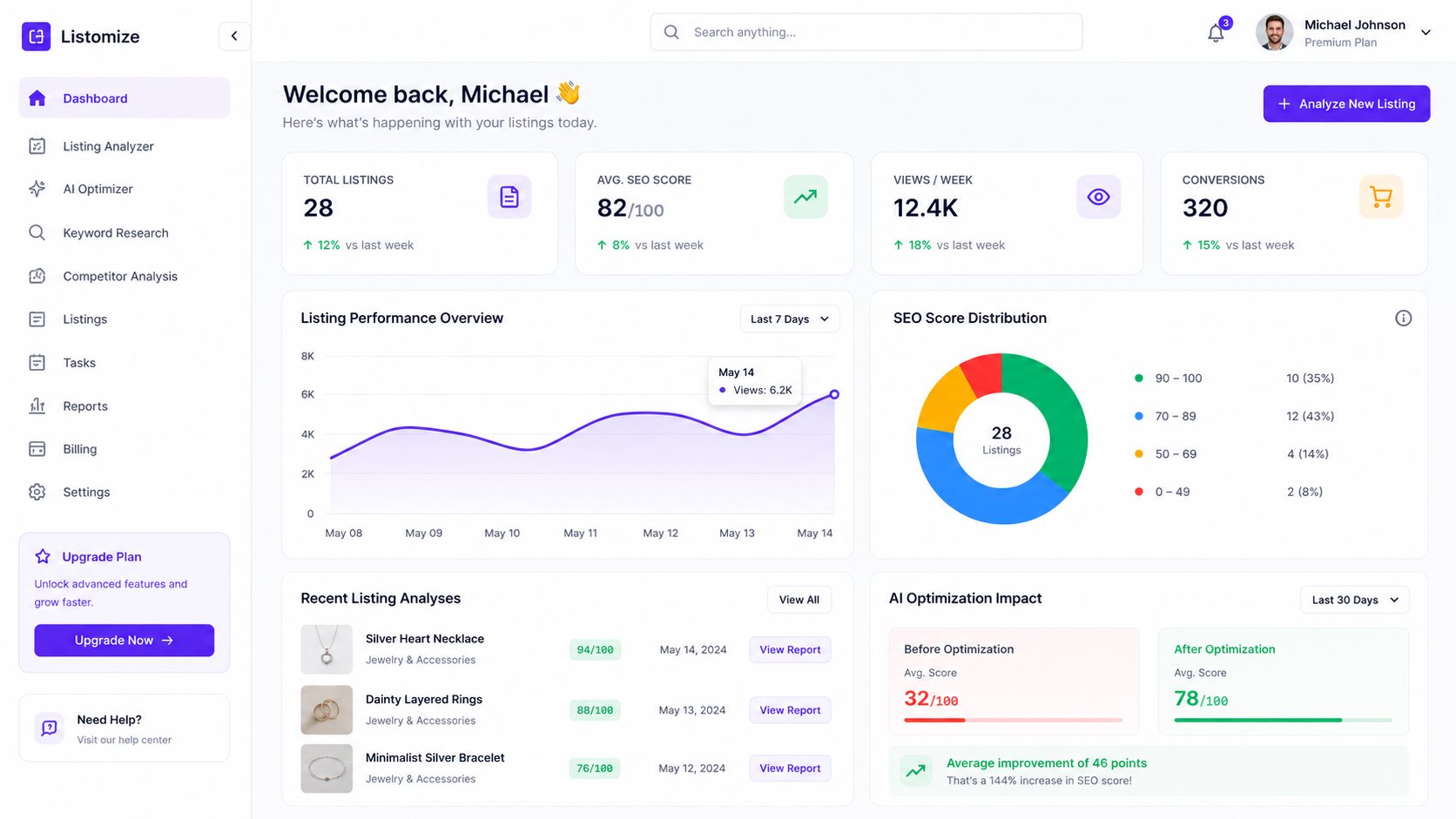
Task: Click the Upgrade Plan star icon
Action: (x=43, y=556)
